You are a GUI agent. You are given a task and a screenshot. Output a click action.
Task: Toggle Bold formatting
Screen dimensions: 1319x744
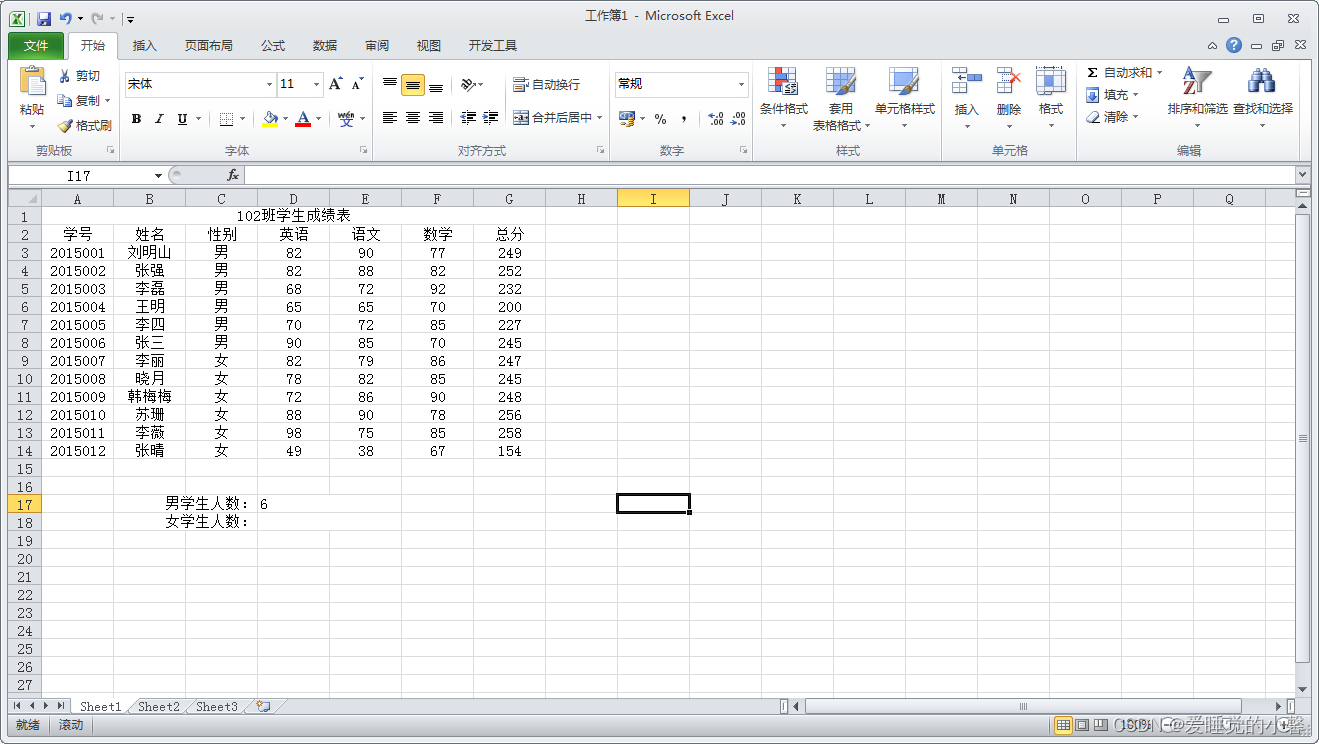click(x=136, y=119)
